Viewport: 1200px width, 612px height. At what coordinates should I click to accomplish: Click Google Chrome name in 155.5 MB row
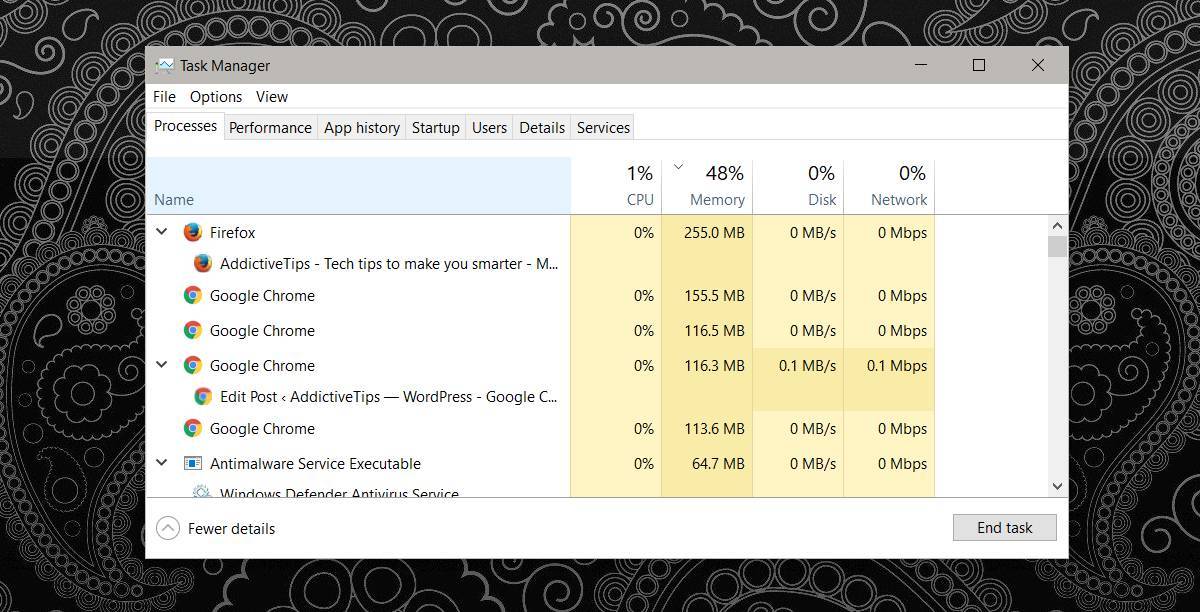pos(262,295)
